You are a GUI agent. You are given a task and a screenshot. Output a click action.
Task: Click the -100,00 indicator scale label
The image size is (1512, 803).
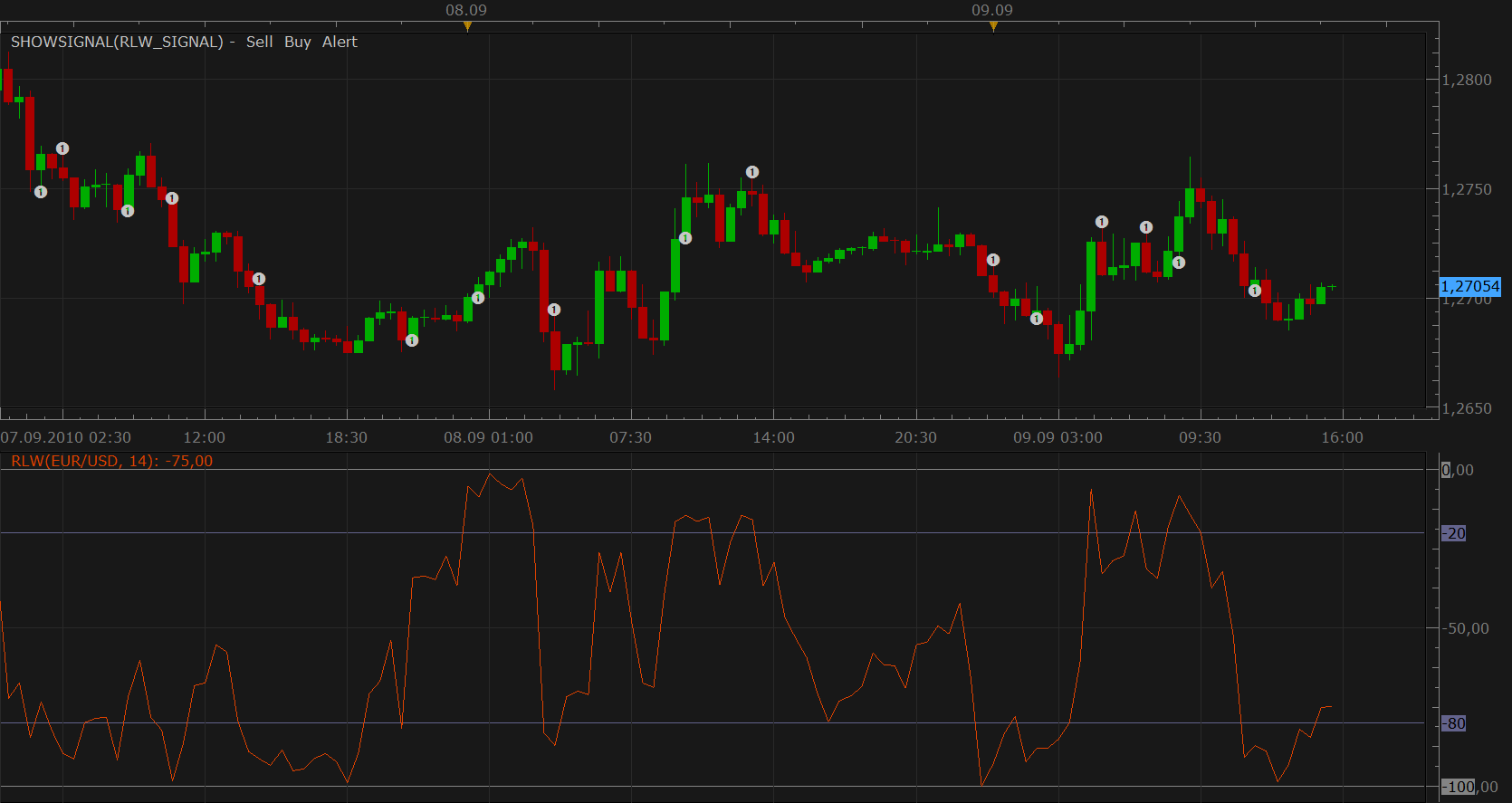[x=1469, y=787]
